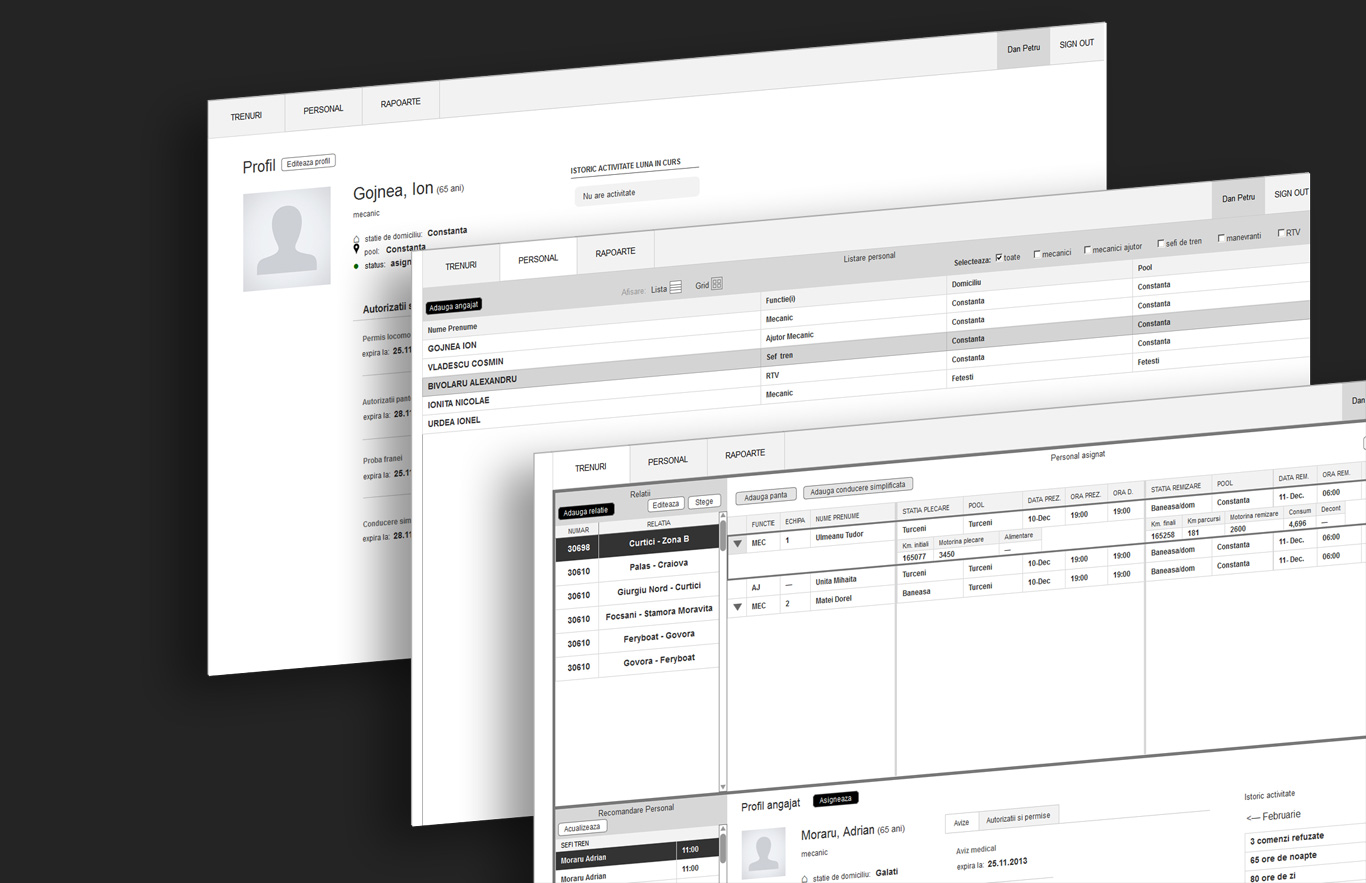Switch to Autorizatii si permise tab
Screen dimensions: 1366x883
click(x=1018, y=817)
